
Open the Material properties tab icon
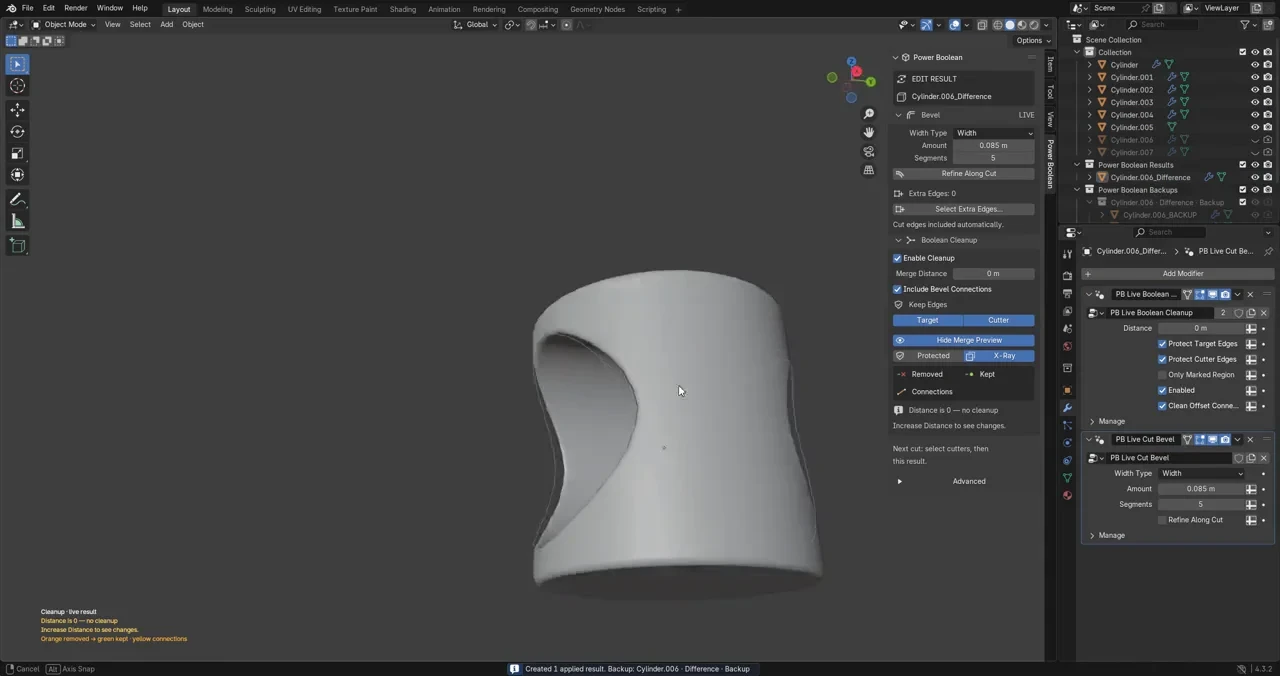1067,495
